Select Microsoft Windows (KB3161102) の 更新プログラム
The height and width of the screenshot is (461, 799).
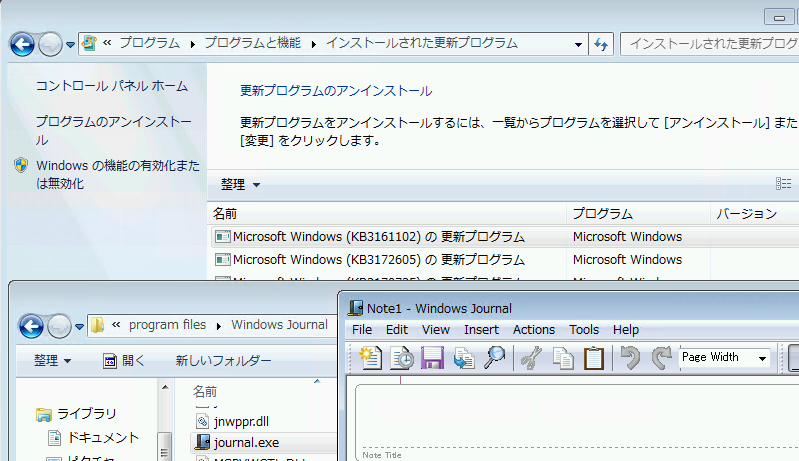click(379, 237)
